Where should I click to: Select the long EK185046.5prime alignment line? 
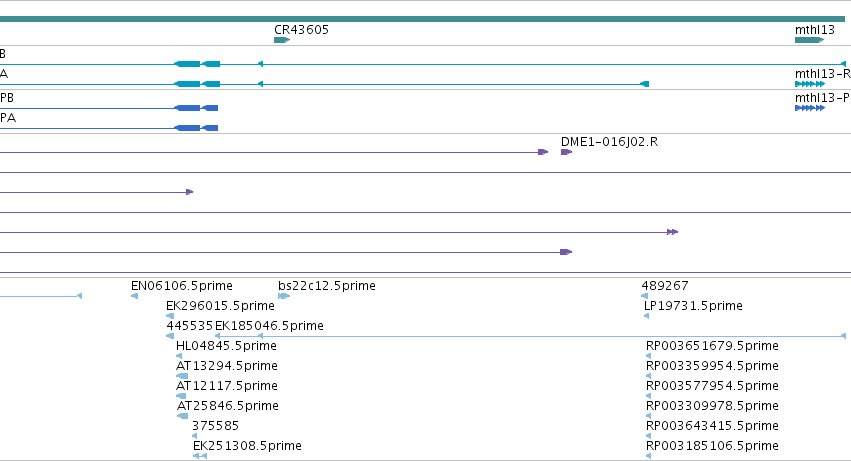(x=530, y=336)
